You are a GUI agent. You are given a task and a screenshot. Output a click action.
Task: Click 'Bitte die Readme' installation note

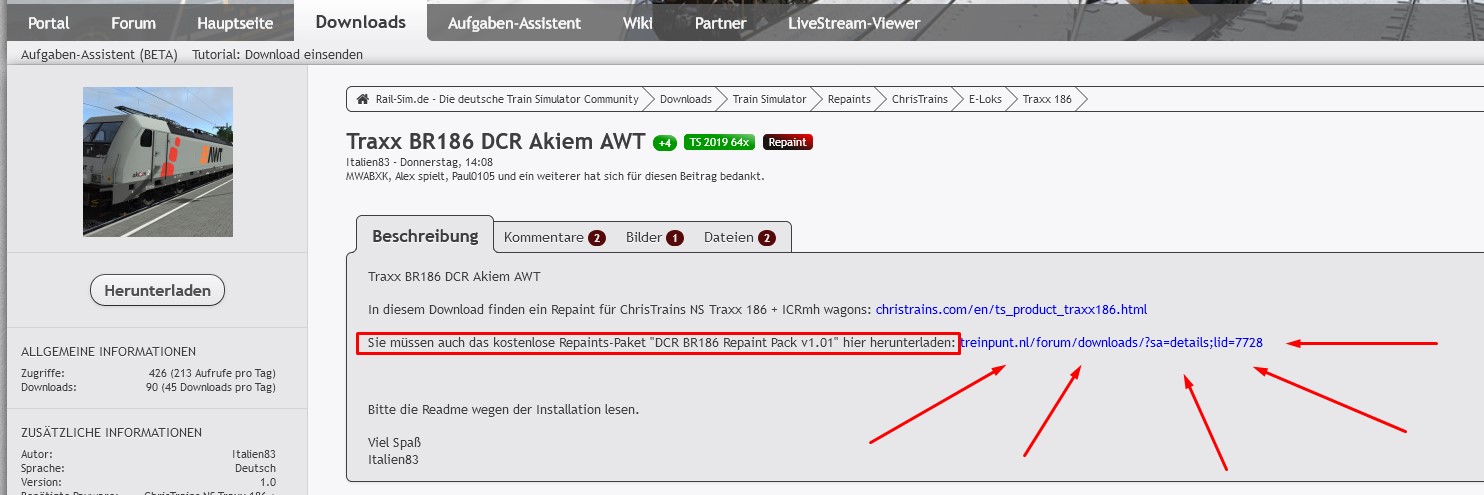click(x=503, y=409)
